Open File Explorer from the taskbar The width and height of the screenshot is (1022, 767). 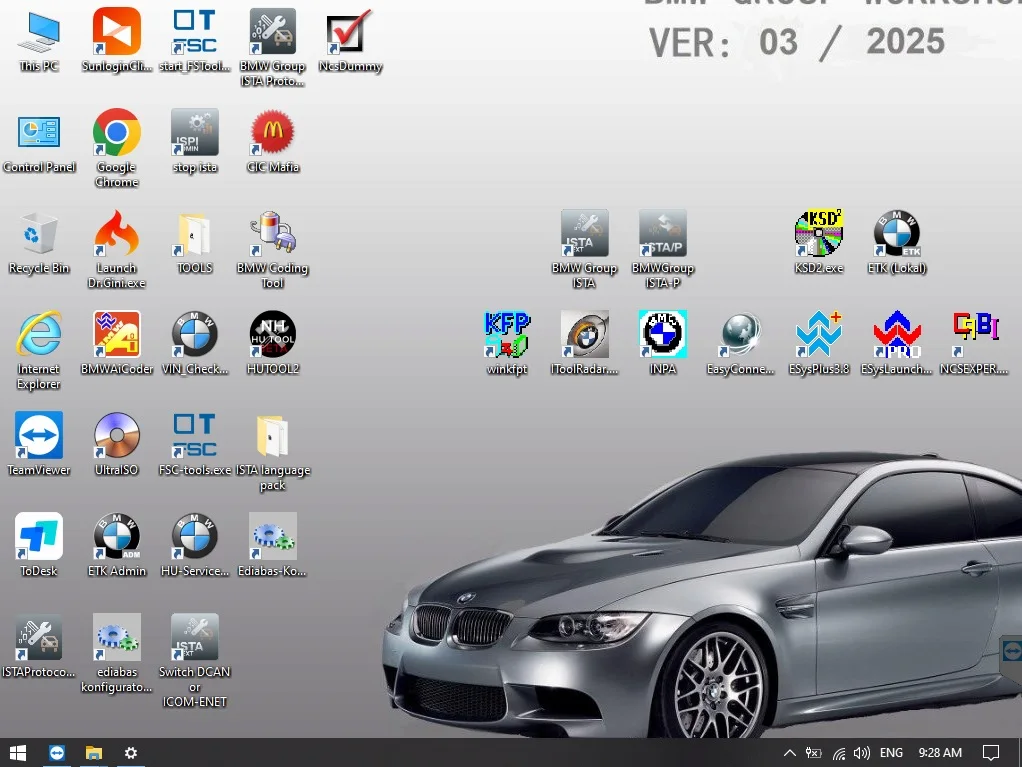93,752
